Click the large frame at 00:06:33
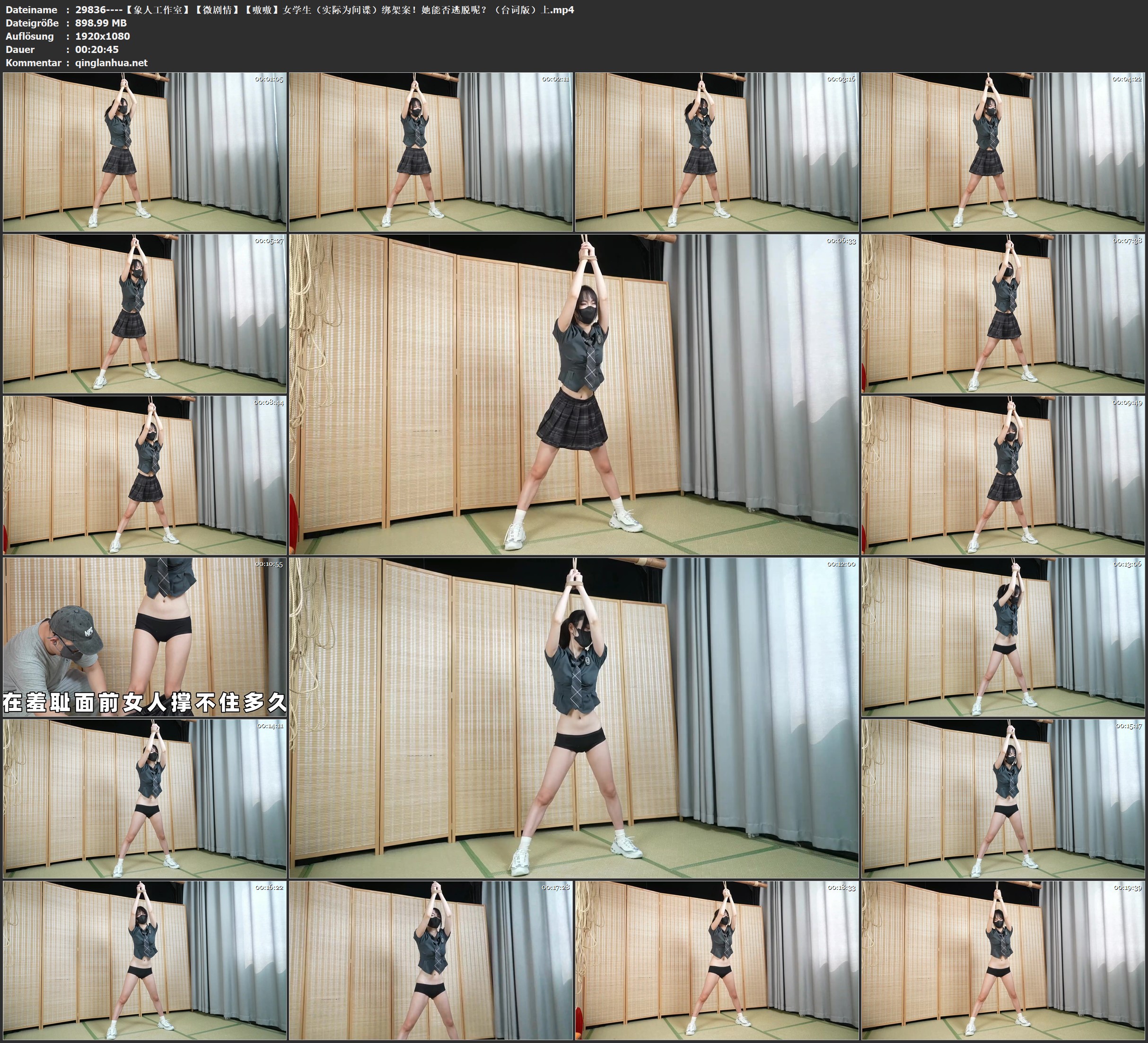This screenshot has height=1043, width=1148. pos(573,394)
